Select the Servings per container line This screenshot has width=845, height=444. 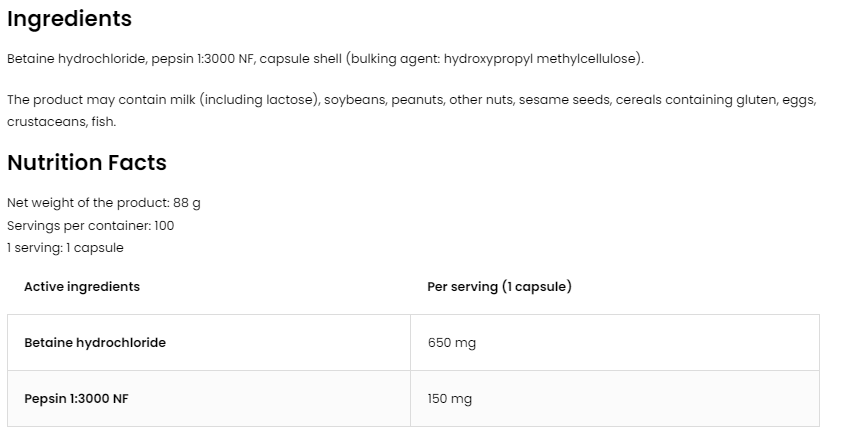coord(91,226)
